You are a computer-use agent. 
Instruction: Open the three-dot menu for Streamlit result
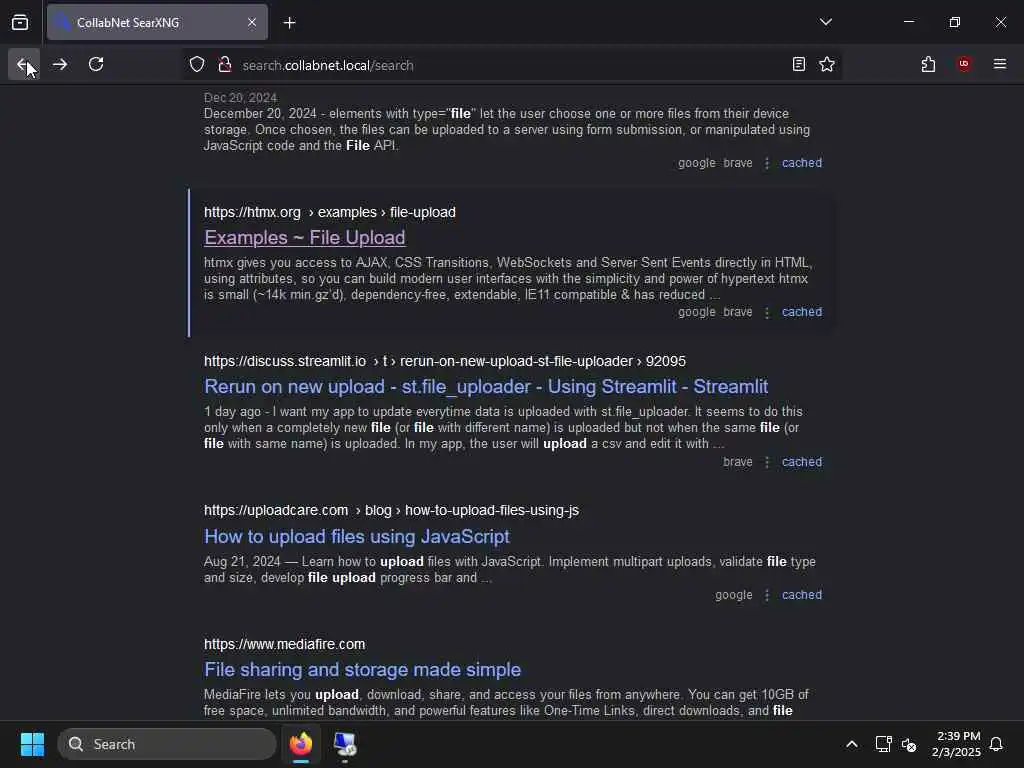point(767,462)
